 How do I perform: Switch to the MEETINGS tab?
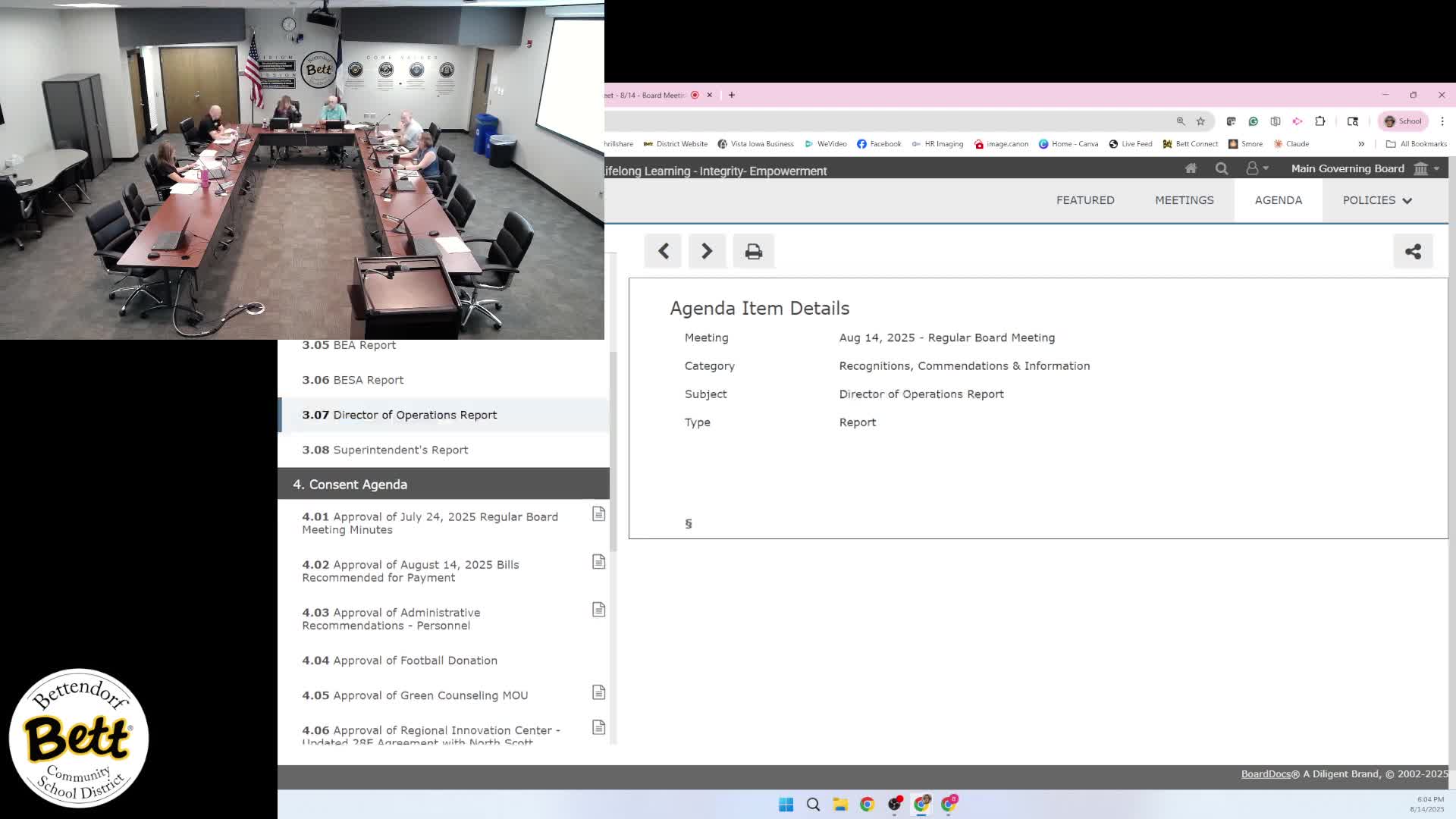click(x=1184, y=200)
